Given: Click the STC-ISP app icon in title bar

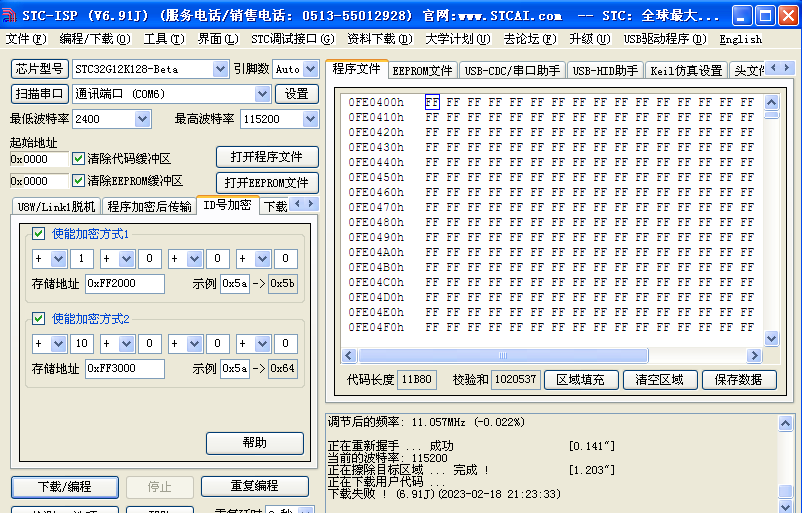Looking at the screenshot, I should [9, 15].
